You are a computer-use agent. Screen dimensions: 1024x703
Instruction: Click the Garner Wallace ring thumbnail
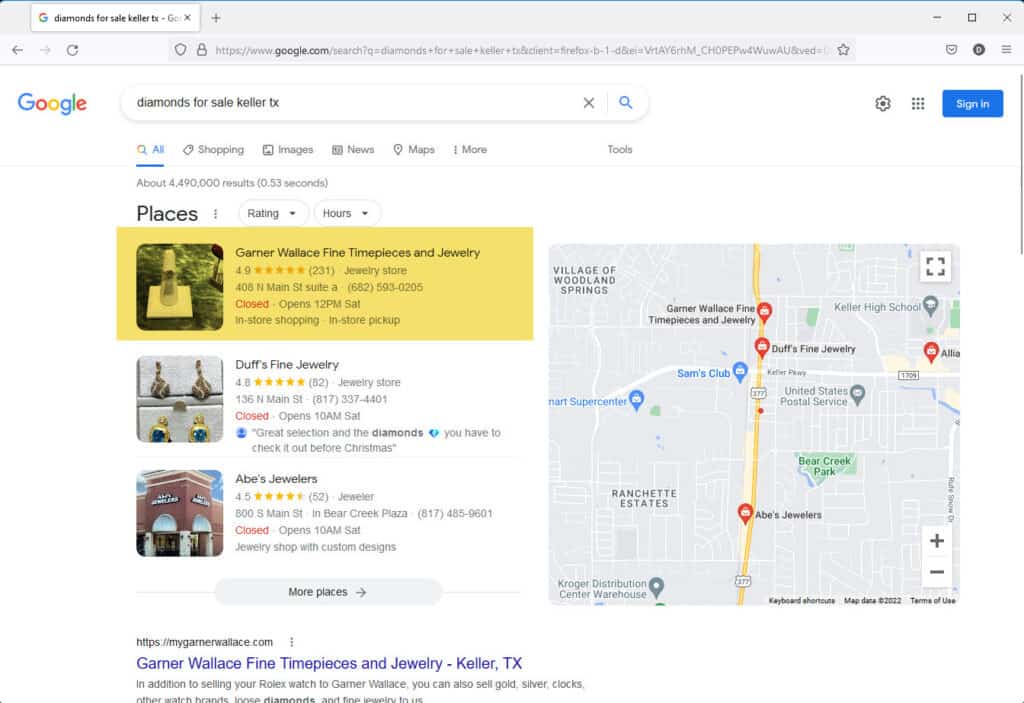pyautogui.click(x=180, y=287)
